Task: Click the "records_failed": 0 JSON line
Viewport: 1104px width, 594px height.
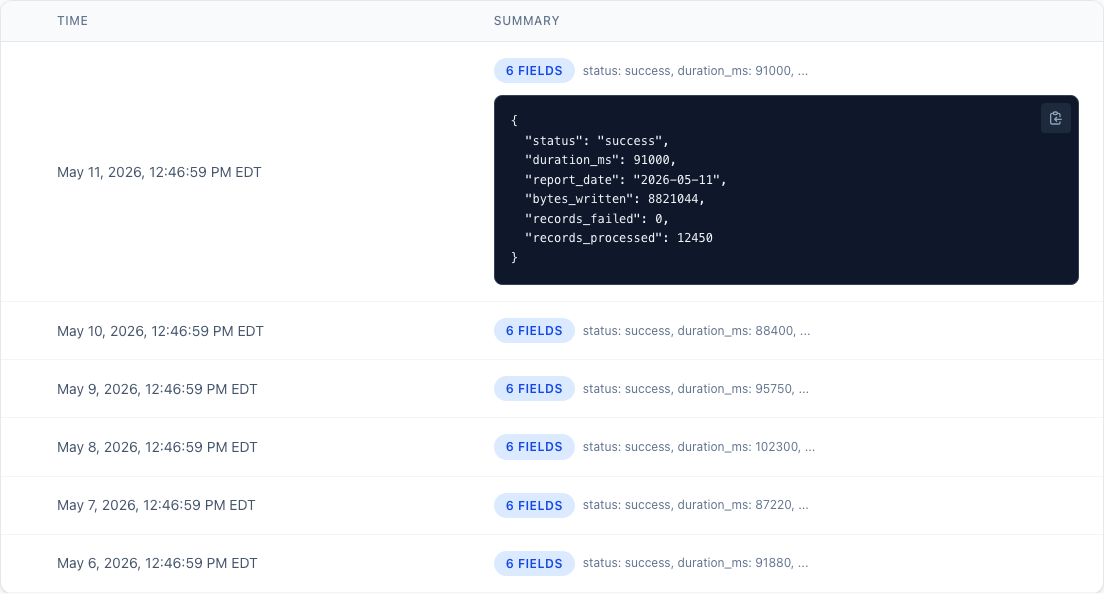Action: click(x=597, y=219)
